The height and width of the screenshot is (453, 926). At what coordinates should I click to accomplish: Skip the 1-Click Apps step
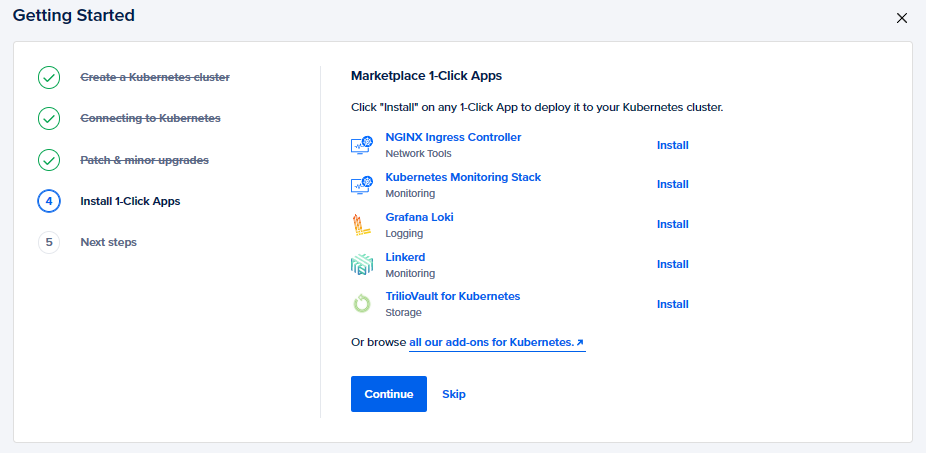coord(454,394)
